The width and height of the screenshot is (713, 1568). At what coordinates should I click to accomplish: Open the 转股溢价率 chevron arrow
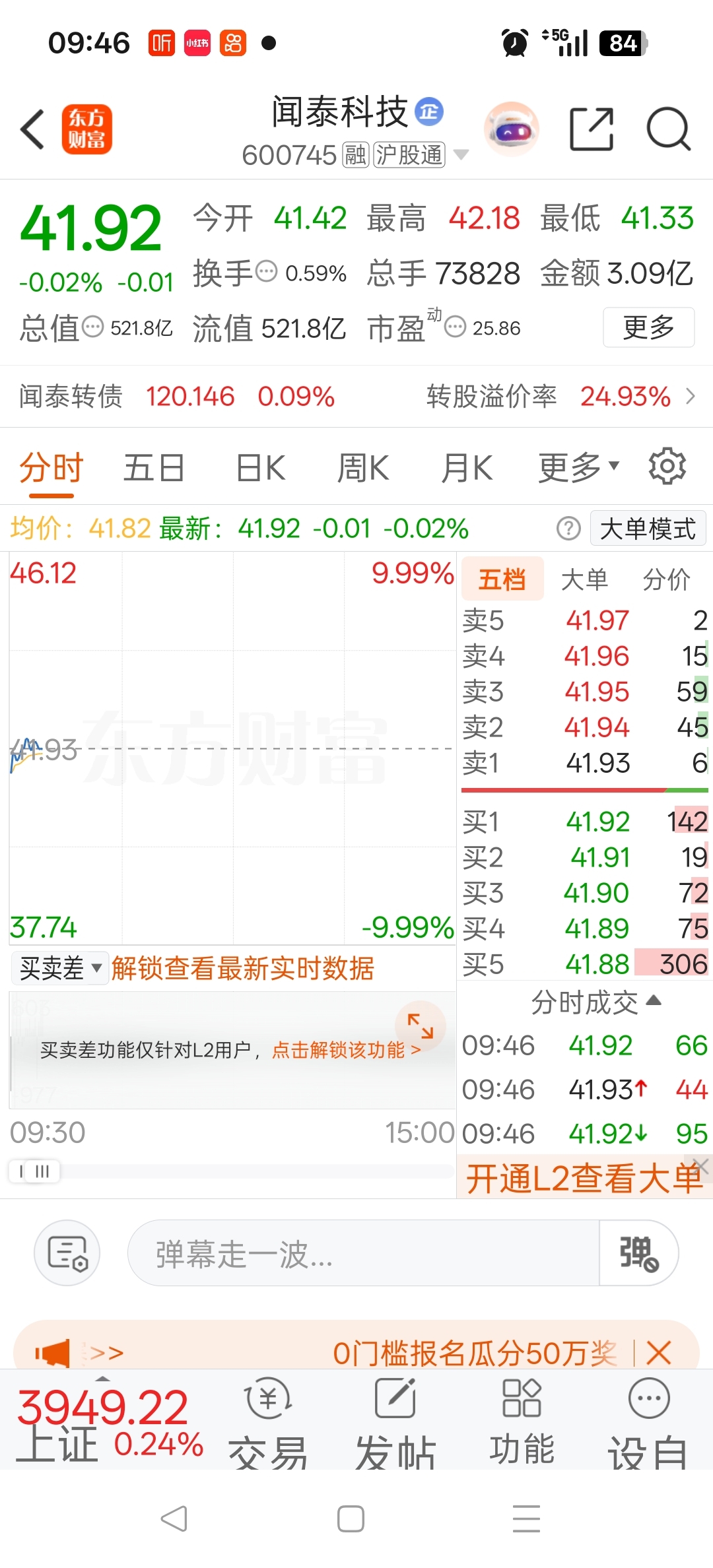[x=691, y=396]
